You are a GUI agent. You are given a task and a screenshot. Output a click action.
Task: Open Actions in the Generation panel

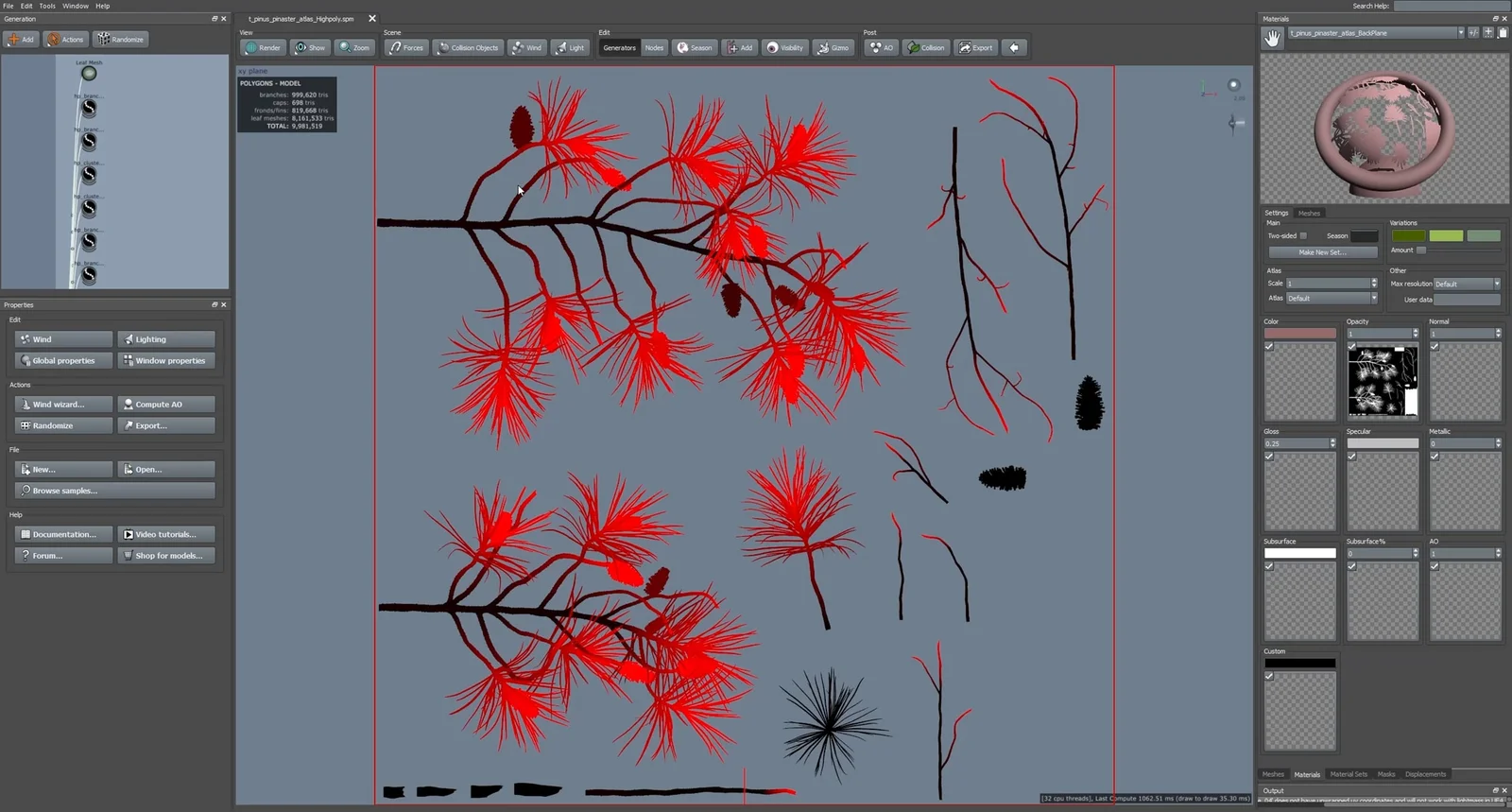(66, 40)
